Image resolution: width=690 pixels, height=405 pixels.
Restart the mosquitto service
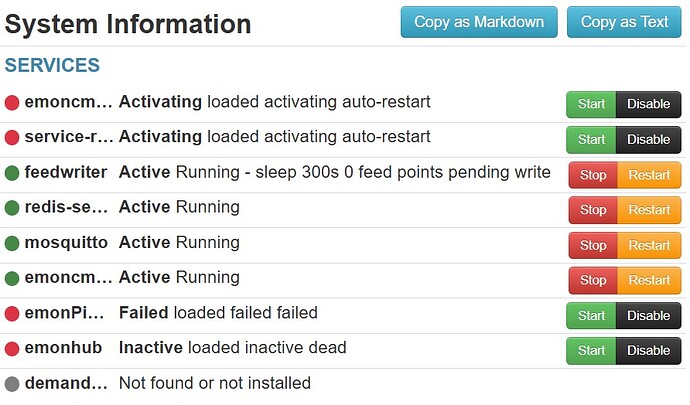click(649, 245)
